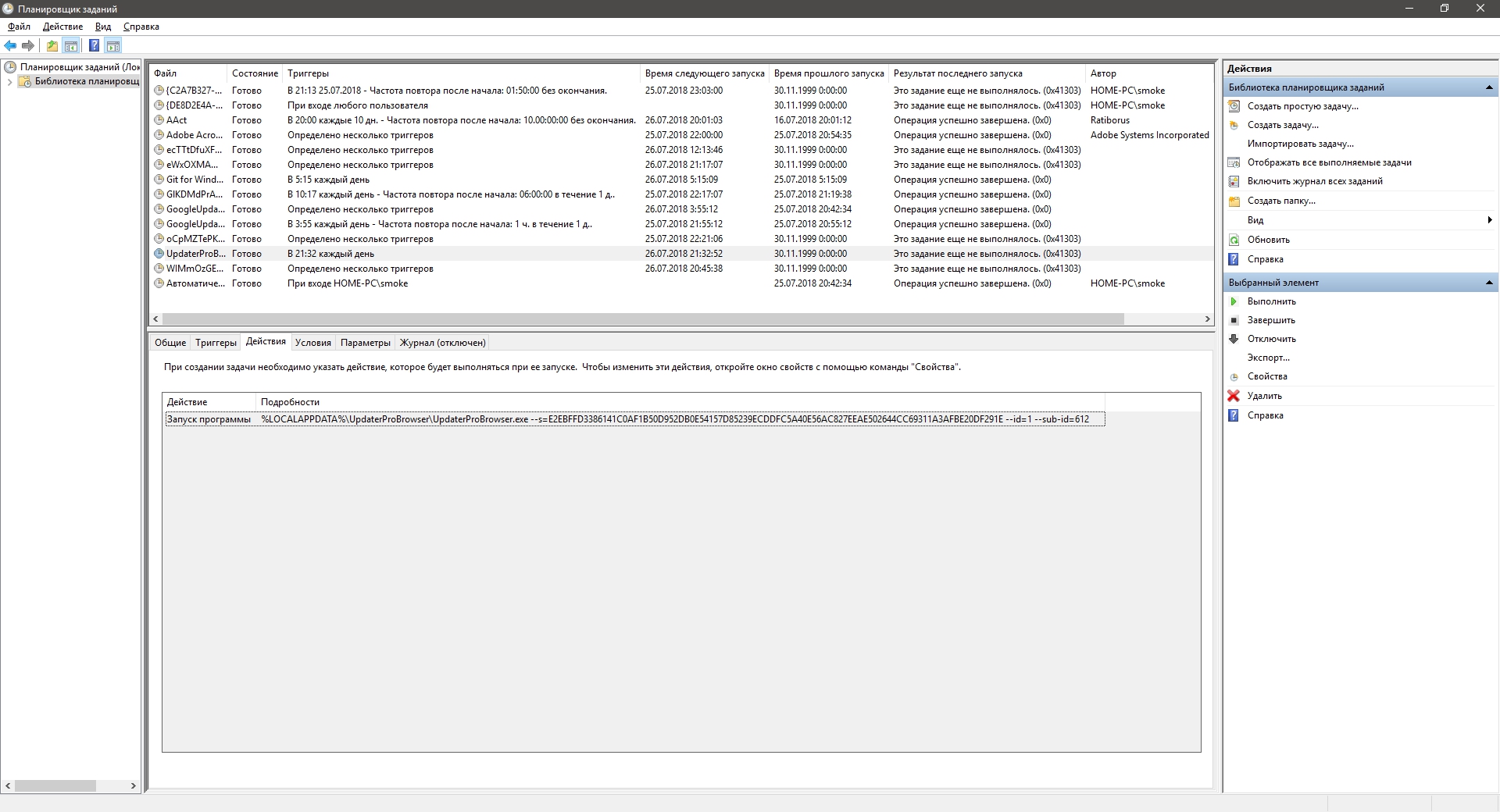Click the clock icon of Git for Wind... task
The width and height of the screenshot is (1500, 812).
tap(159, 180)
